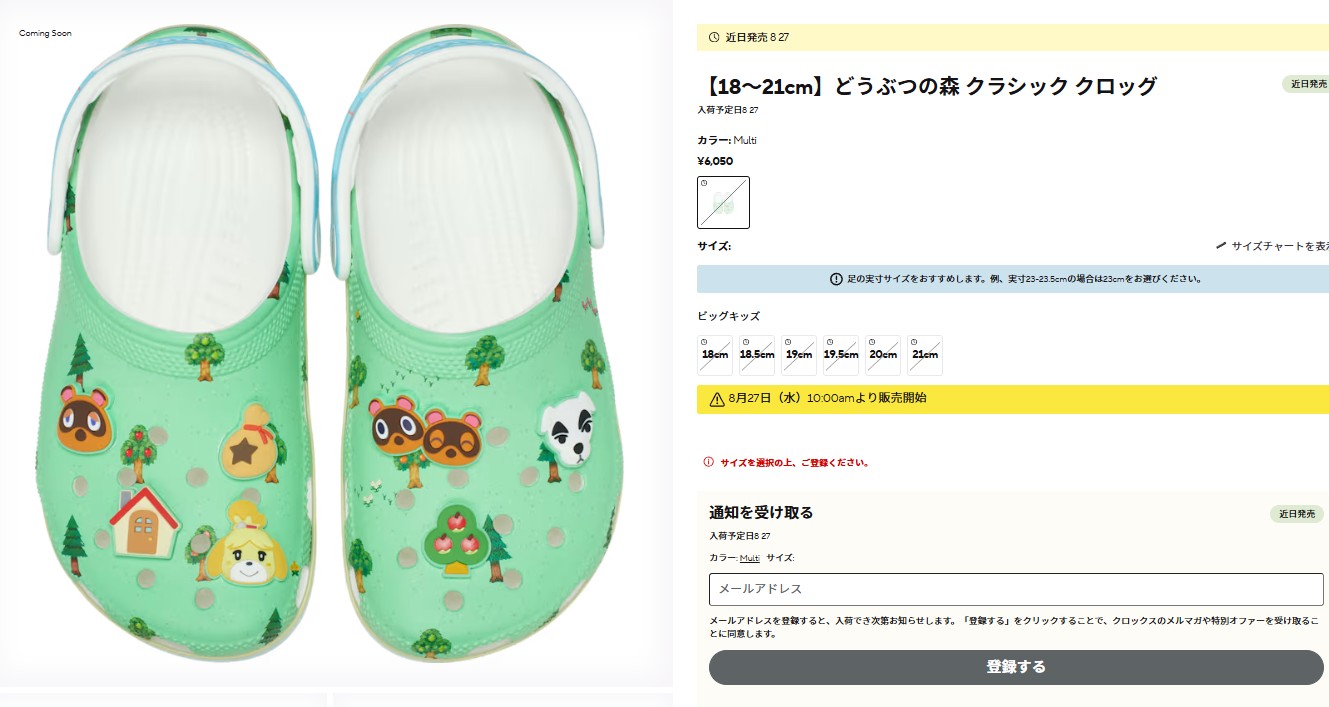Select the 20cm size option
Viewport: 1329px width, 707px height.
pos(882,354)
